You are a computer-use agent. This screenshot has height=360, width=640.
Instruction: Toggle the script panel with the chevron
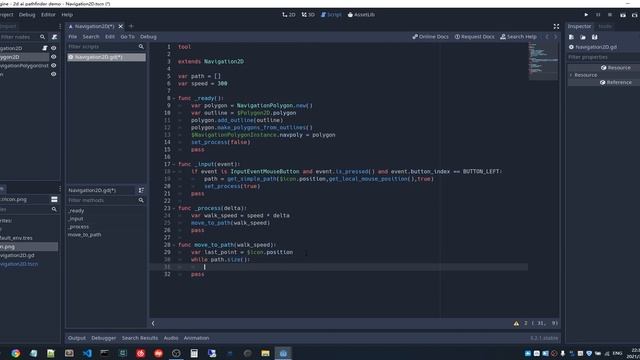pyautogui.click(x=153, y=324)
